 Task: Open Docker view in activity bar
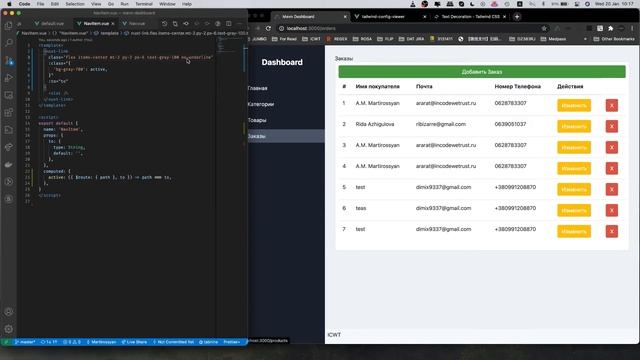9,164
